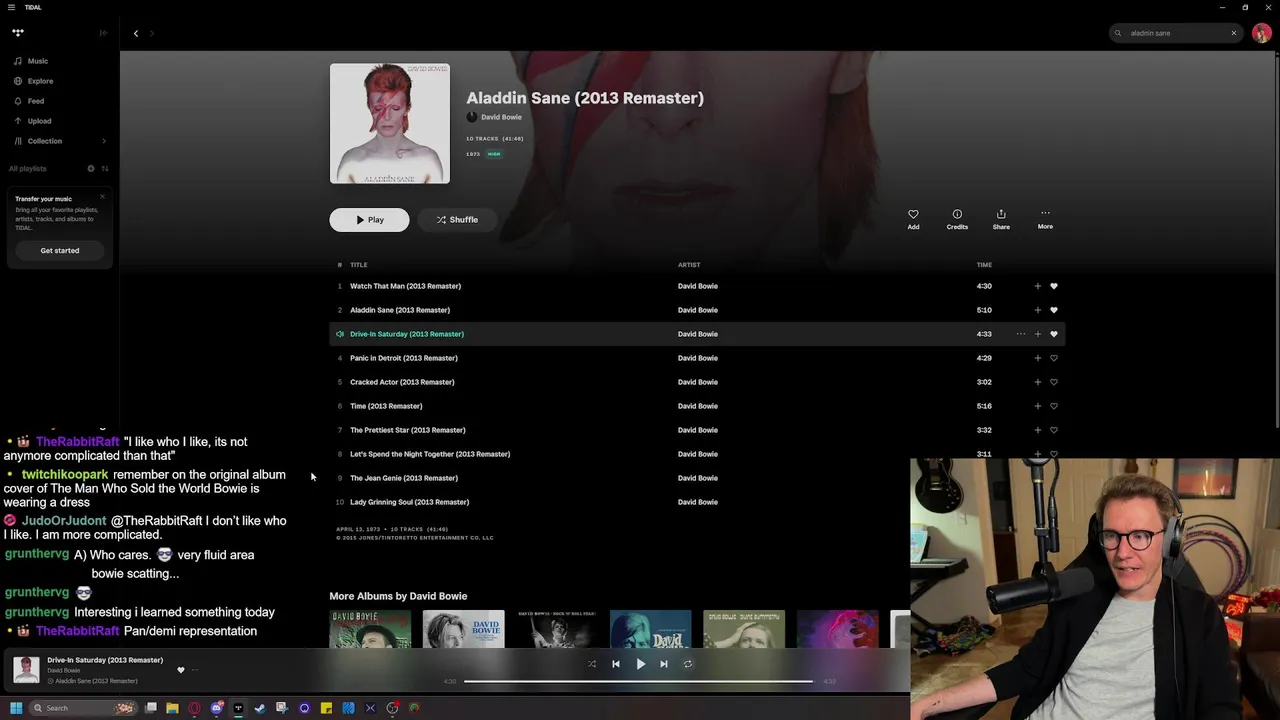Collapse the sidebar with the arrow icon
1280x720 pixels.
[102, 33]
